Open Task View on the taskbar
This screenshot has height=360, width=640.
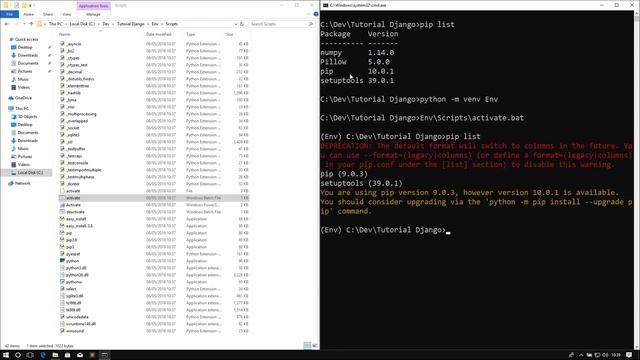[x=30, y=355]
